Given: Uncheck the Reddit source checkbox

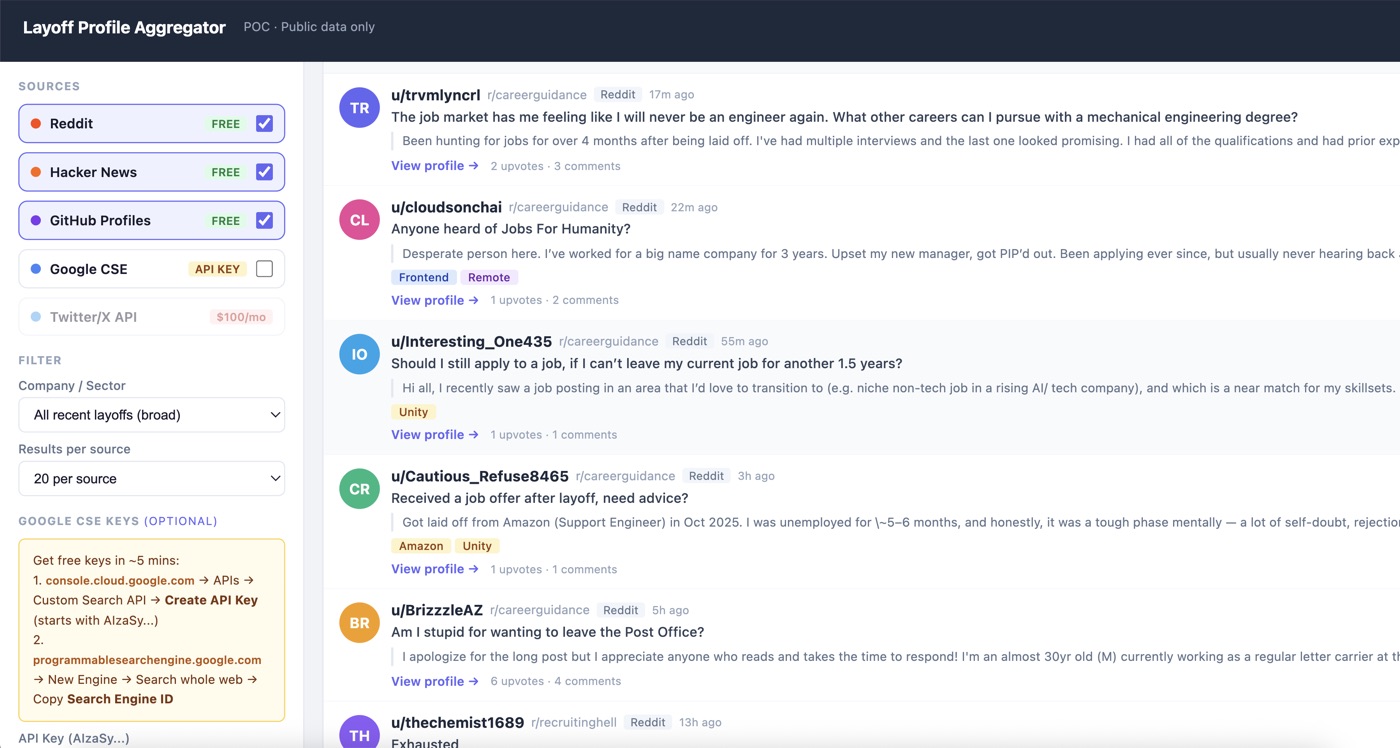Looking at the screenshot, I should point(264,124).
